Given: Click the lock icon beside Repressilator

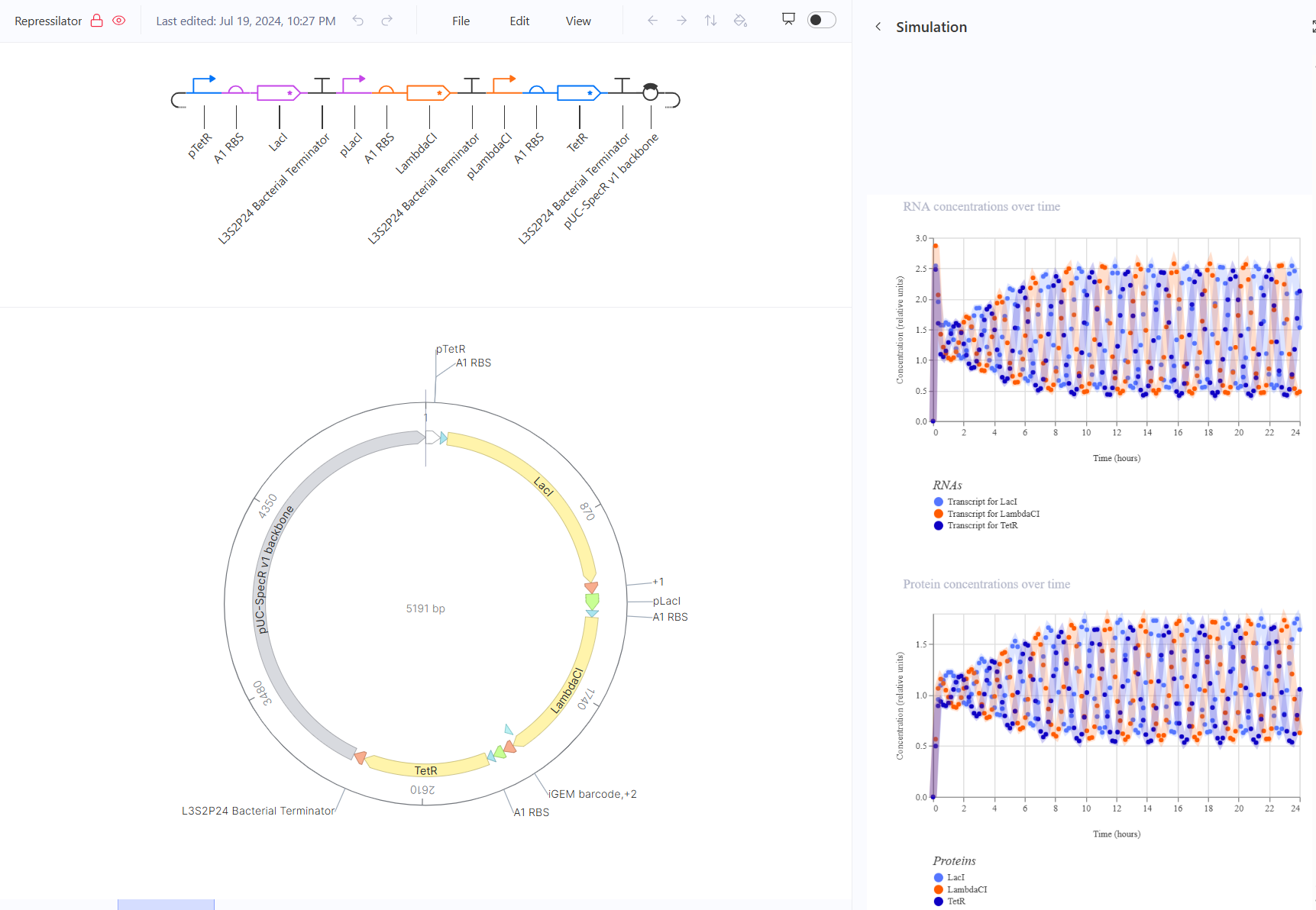Looking at the screenshot, I should [97, 21].
